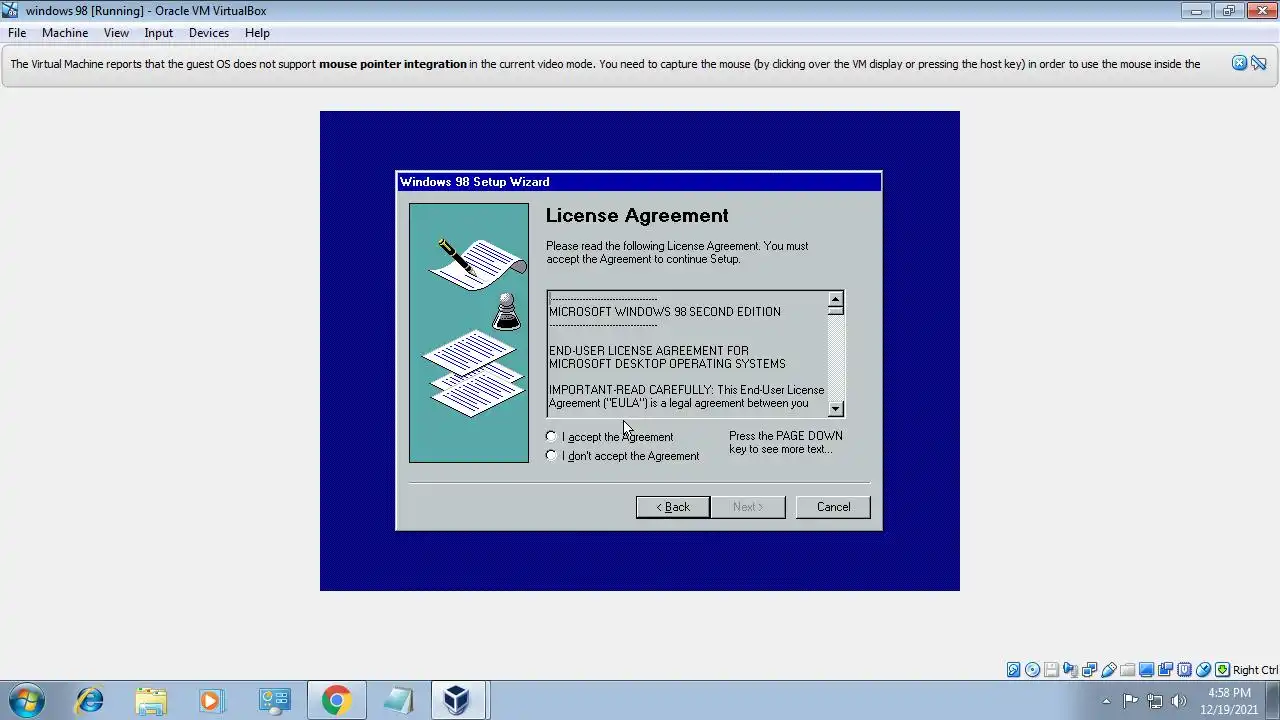This screenshot has height=720, width=1280.
Task: Open Windows Explorer from the taskbar
Action: click(151, 700)
